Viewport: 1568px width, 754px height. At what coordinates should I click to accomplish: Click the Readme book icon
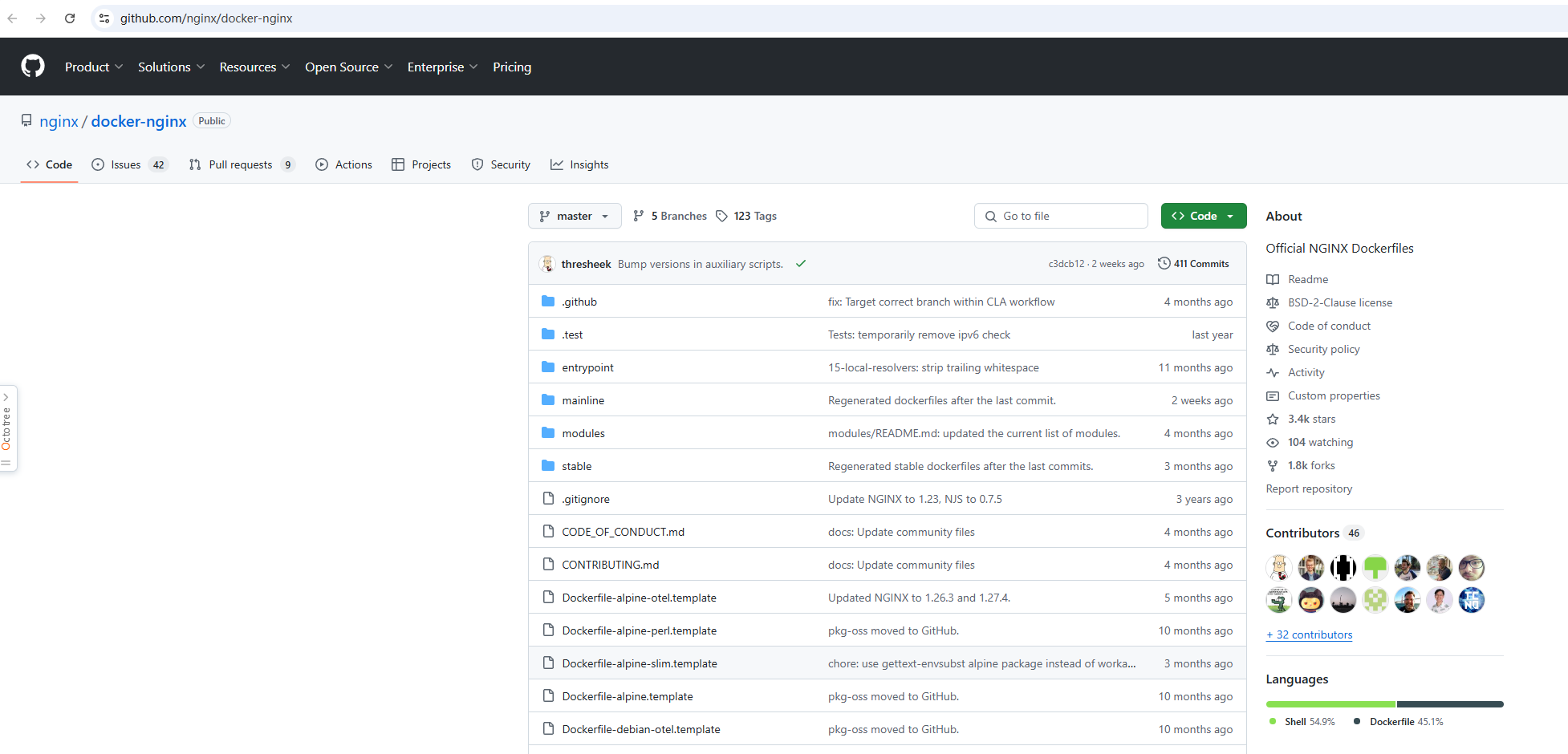(1273, 279)
